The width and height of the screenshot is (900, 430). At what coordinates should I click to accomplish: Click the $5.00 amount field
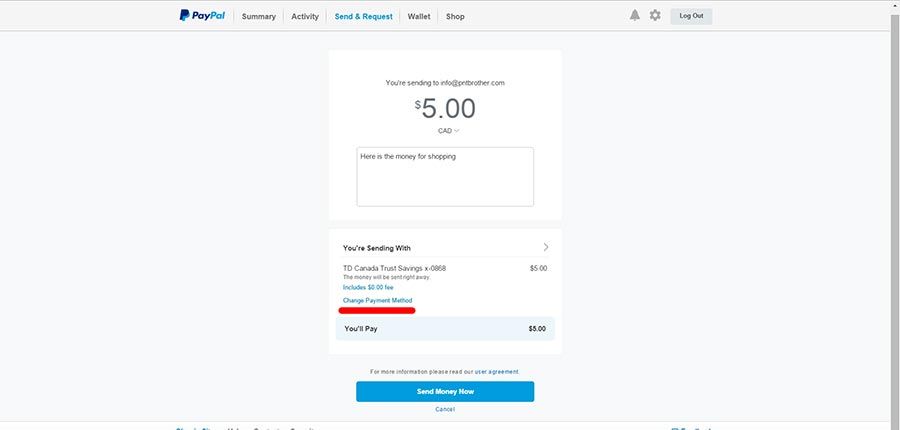445,109
